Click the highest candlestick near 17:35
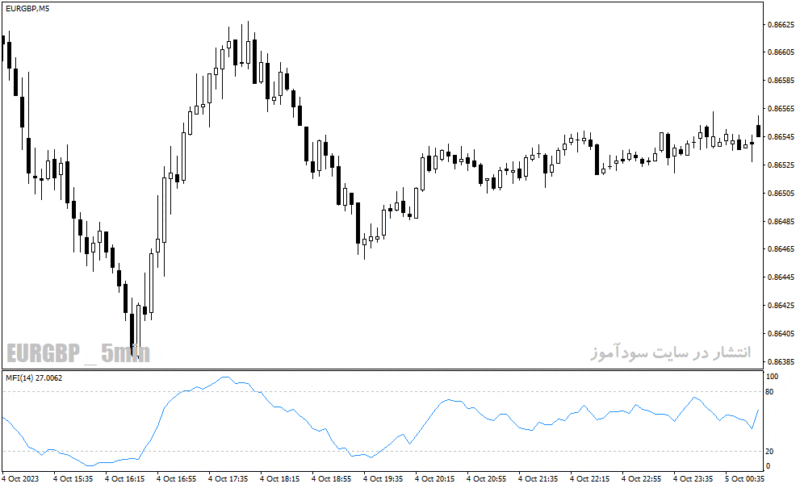This screenshot has width=800, height=488. point(248,46)
